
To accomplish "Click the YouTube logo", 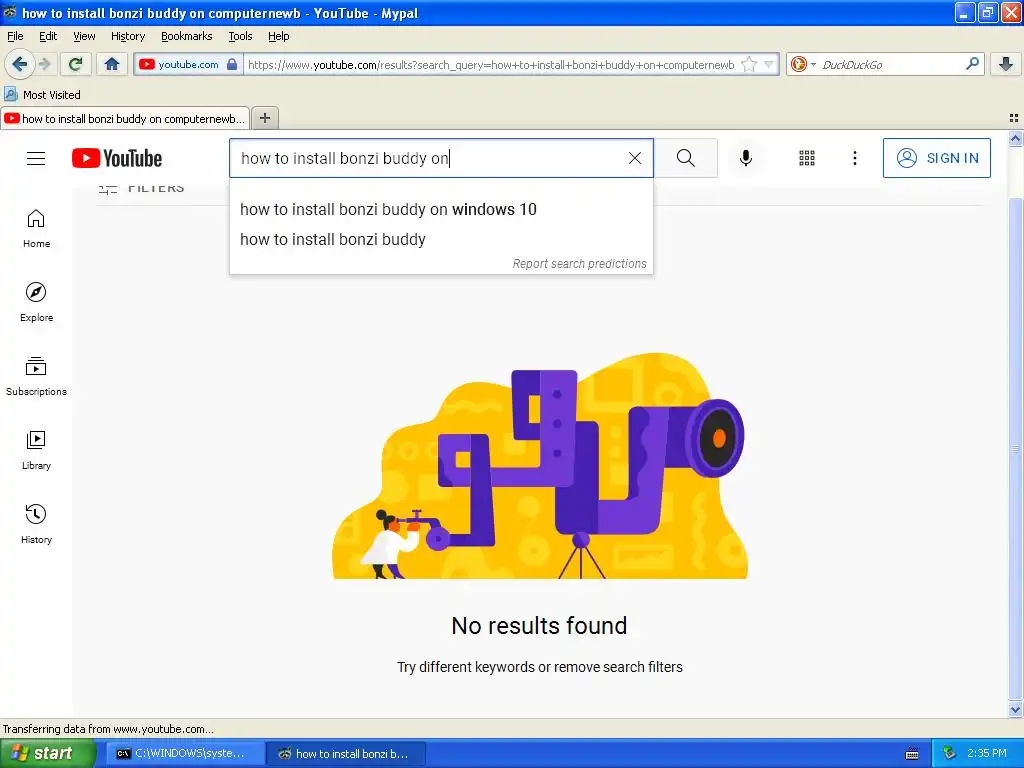I will (117, 159).
